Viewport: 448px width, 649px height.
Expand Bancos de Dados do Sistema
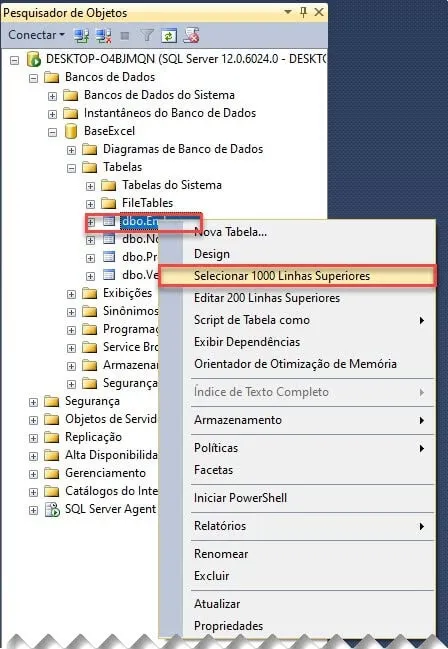point(53,96)
